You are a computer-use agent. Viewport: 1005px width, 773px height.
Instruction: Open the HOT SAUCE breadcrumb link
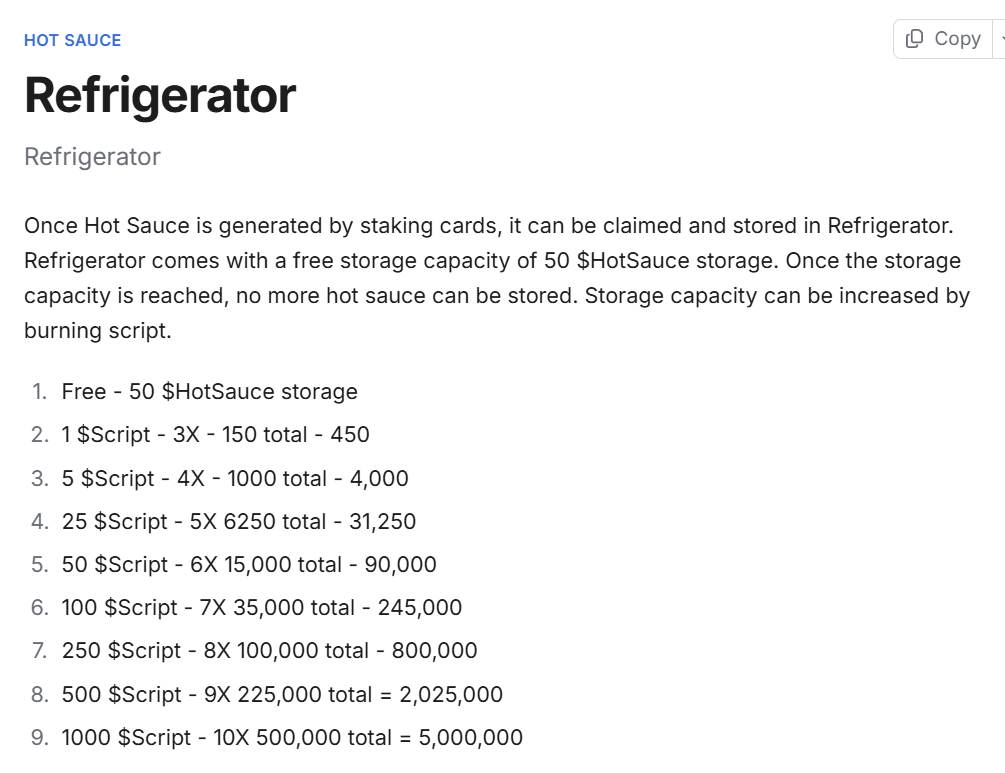point(72,40)
